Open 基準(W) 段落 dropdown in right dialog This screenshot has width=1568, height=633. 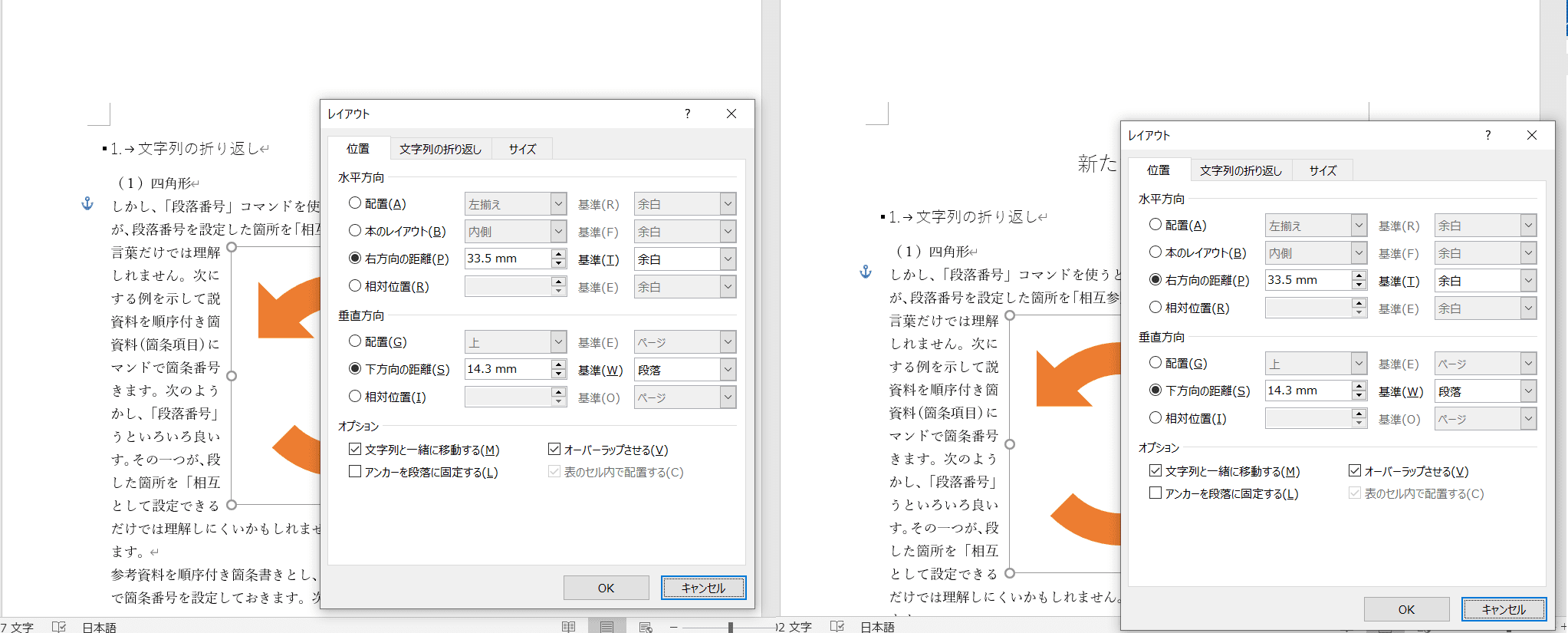1527,391
